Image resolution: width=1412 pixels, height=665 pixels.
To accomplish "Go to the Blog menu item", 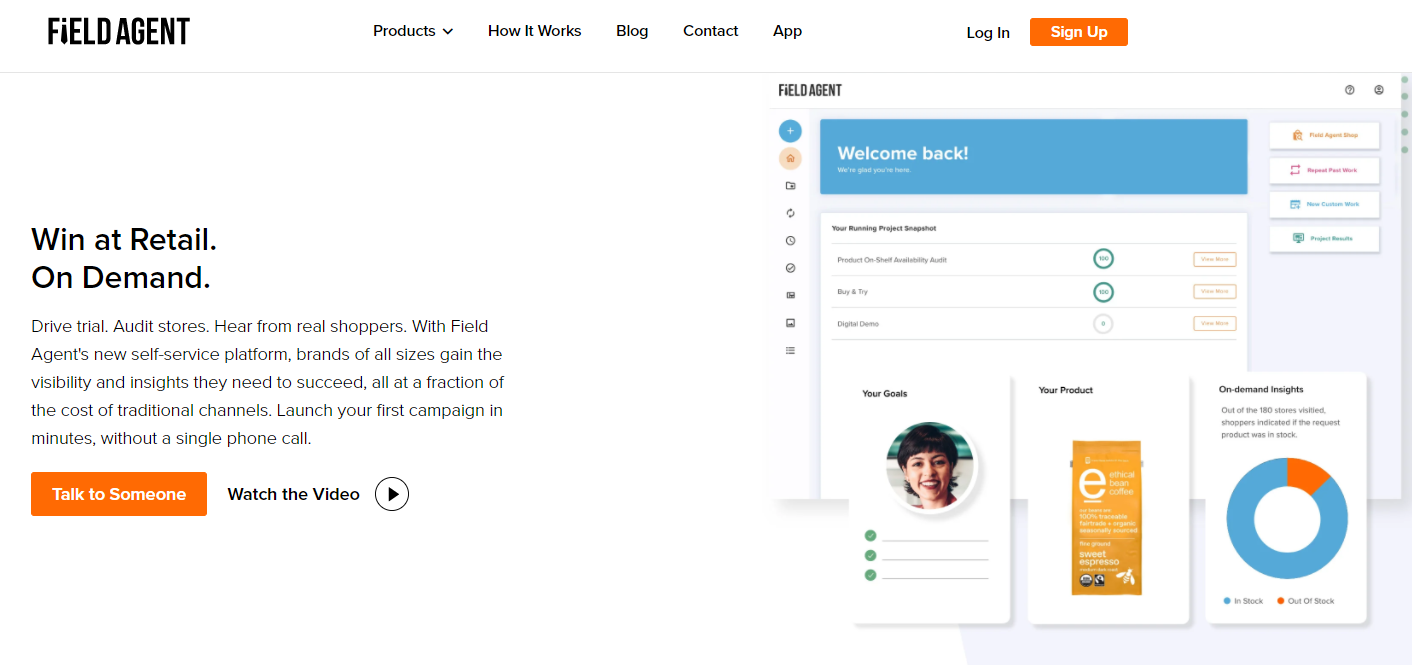I will click(632, 31).
